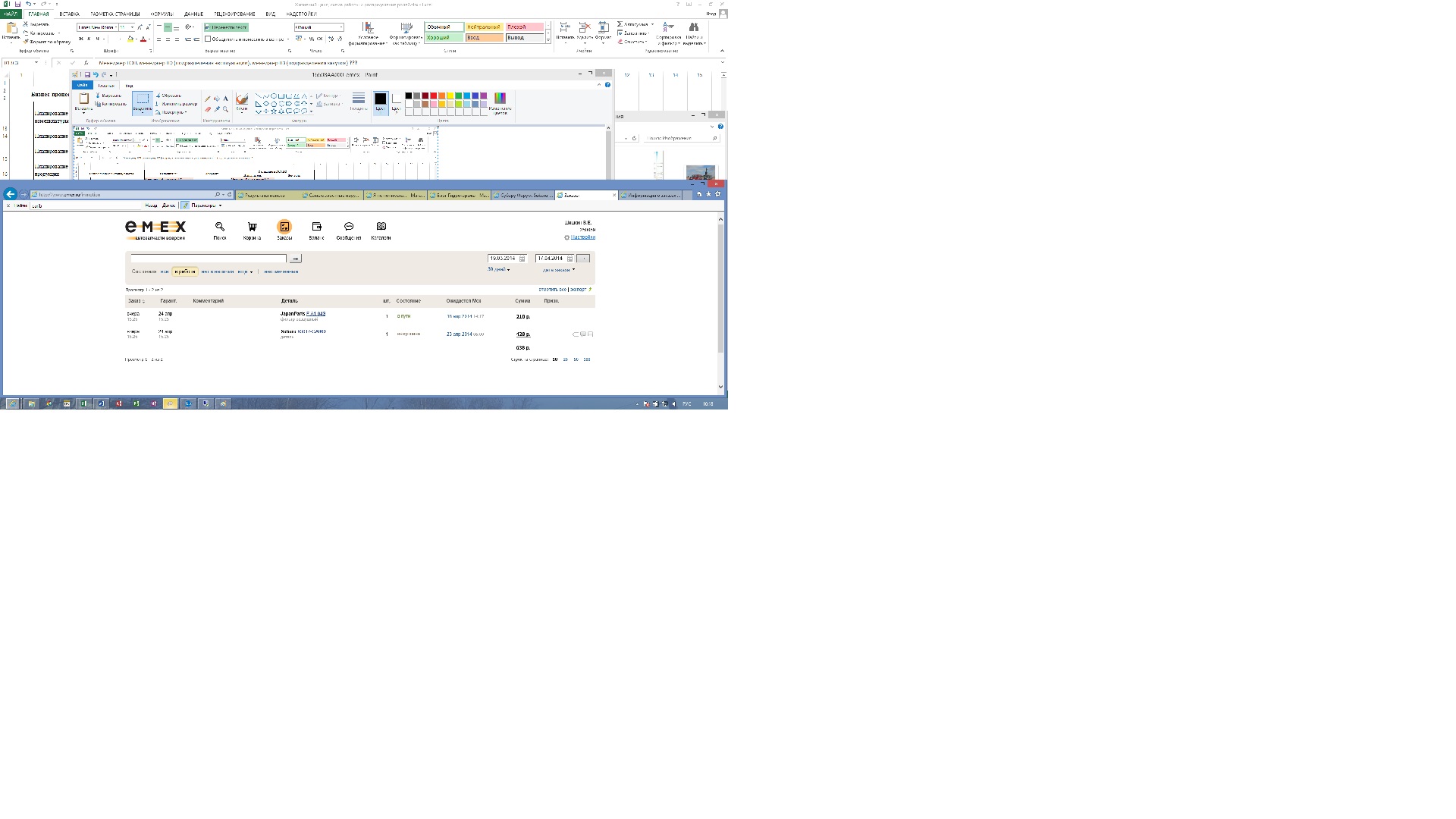The width and height of the screenshot is (1456, 819).
Task: Click Excel's AutoSum sigma icon
Action: tap(620, 24)
